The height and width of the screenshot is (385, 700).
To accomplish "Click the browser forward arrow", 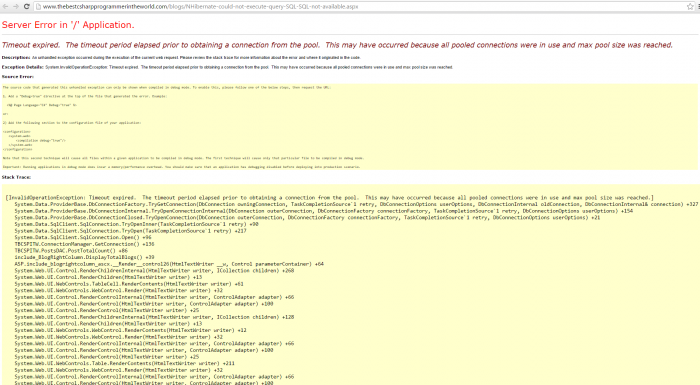I will coord(16,7).
